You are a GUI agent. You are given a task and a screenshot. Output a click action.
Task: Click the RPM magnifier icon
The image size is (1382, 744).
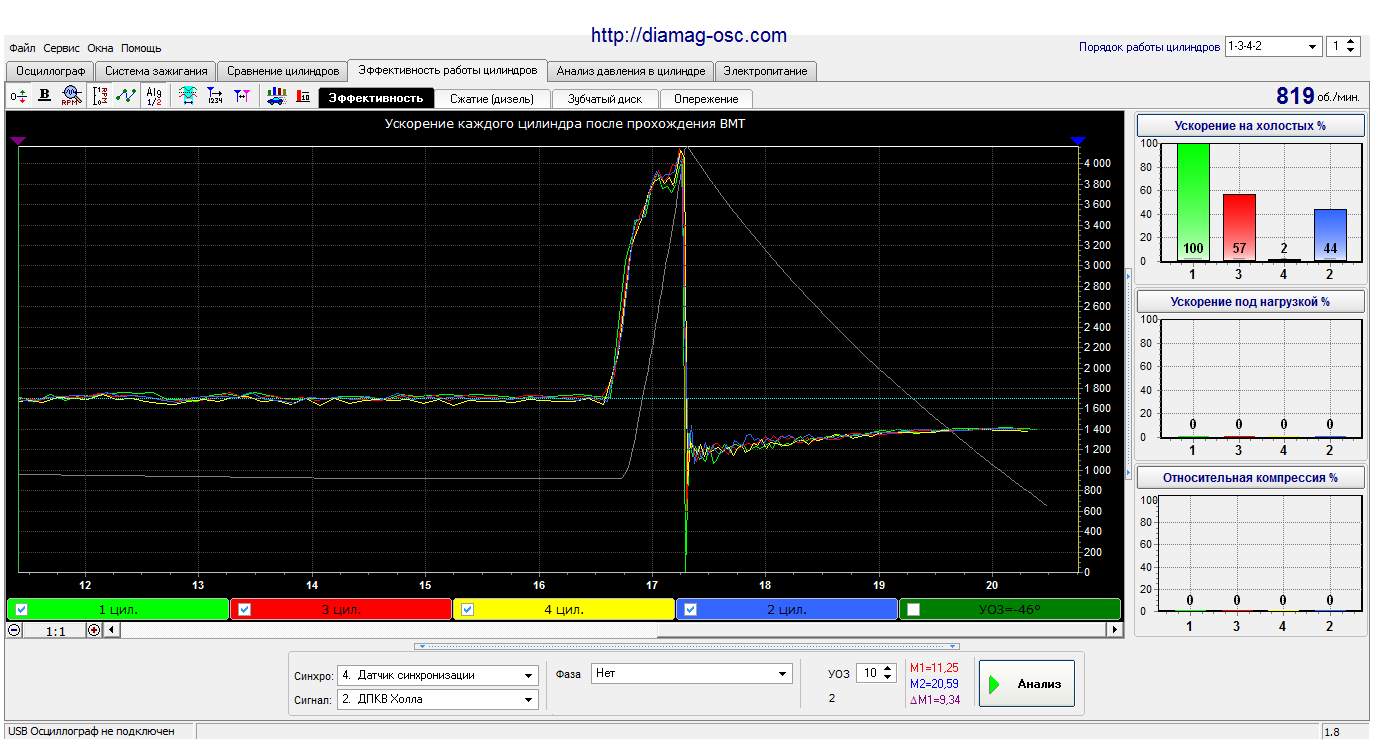(71, 96)
